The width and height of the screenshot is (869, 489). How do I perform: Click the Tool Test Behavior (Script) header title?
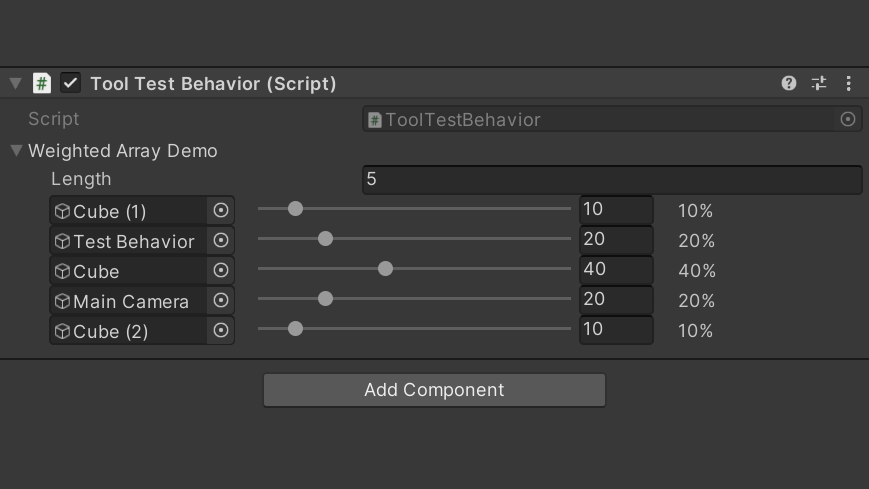pyautogui.click(x=213, y=83)
